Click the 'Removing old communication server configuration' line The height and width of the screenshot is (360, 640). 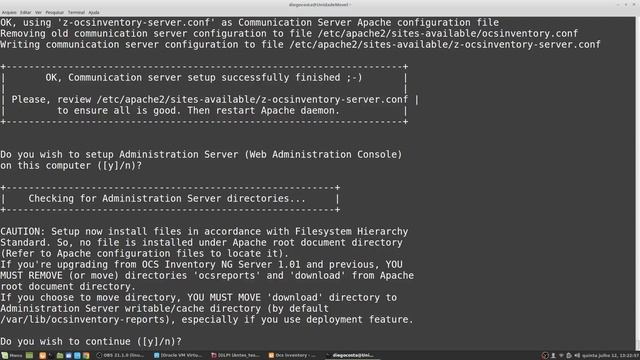point(289,33)
